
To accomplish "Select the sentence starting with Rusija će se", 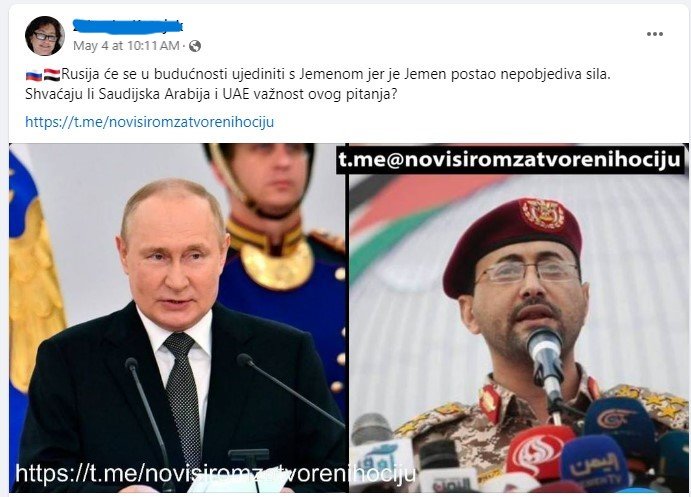I will [x=336, y=74].
